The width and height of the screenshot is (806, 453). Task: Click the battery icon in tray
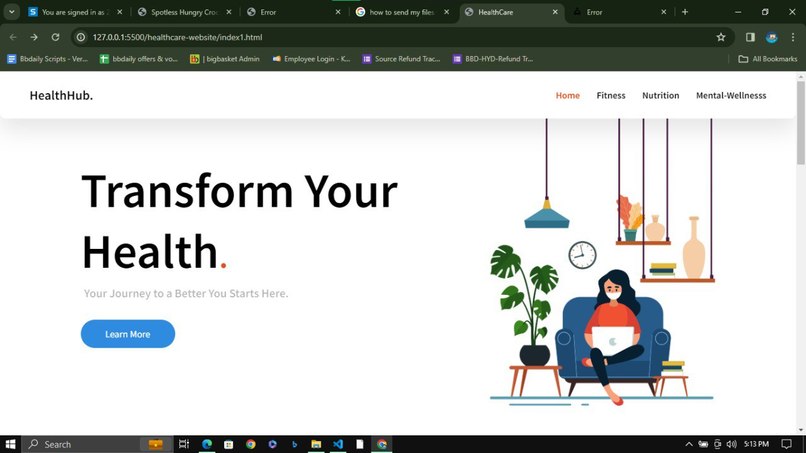pyautogui.click(x=703, y=444)
